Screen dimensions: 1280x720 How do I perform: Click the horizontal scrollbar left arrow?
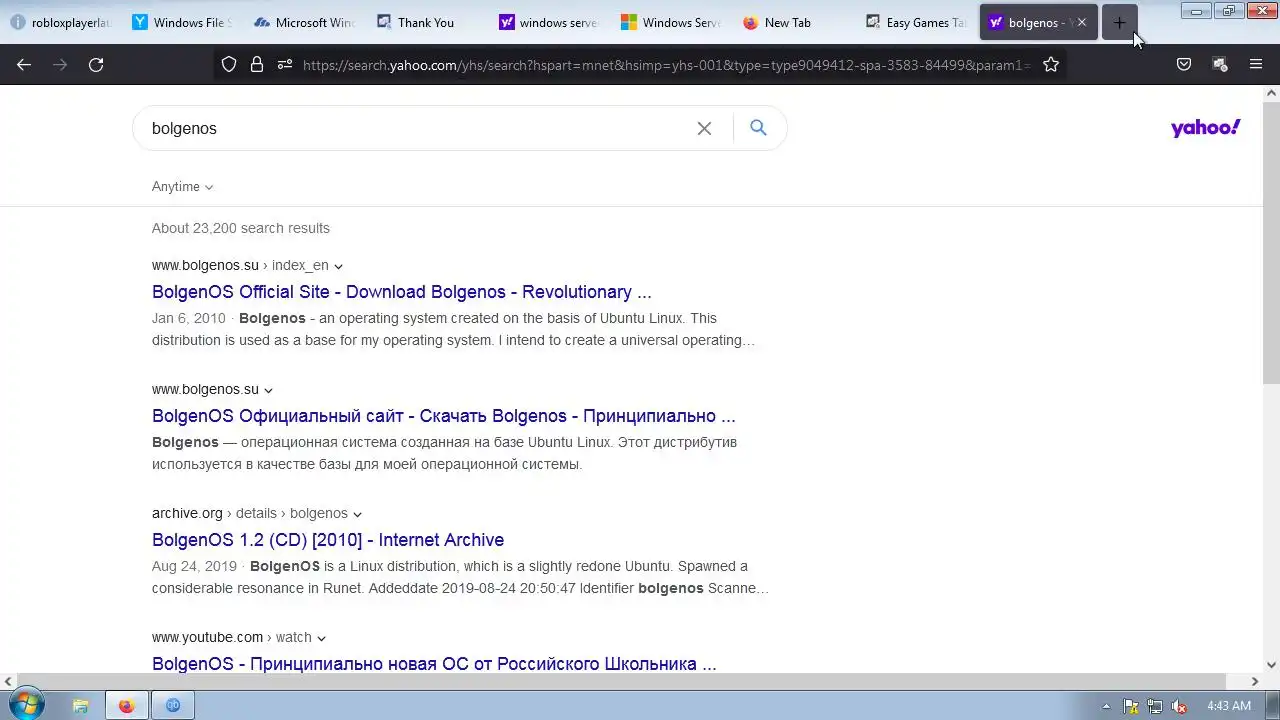point(8,681)
